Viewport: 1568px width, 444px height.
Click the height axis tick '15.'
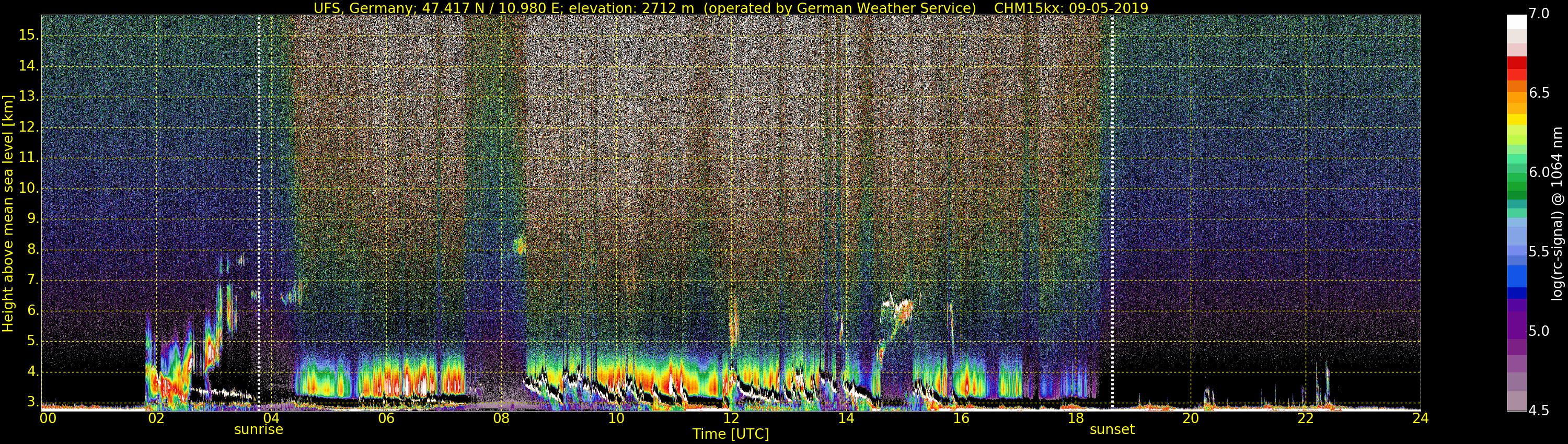[29, 36]
